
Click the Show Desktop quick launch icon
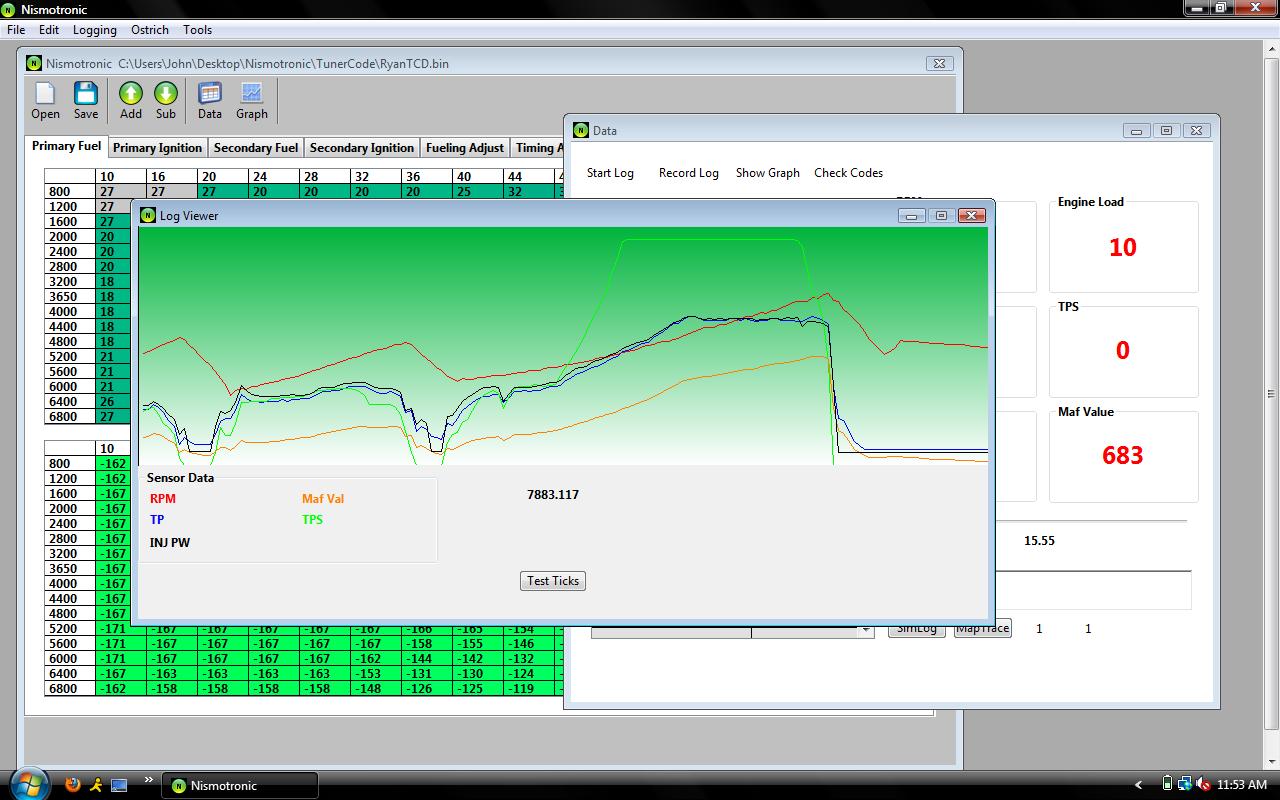tap(119, 785)
